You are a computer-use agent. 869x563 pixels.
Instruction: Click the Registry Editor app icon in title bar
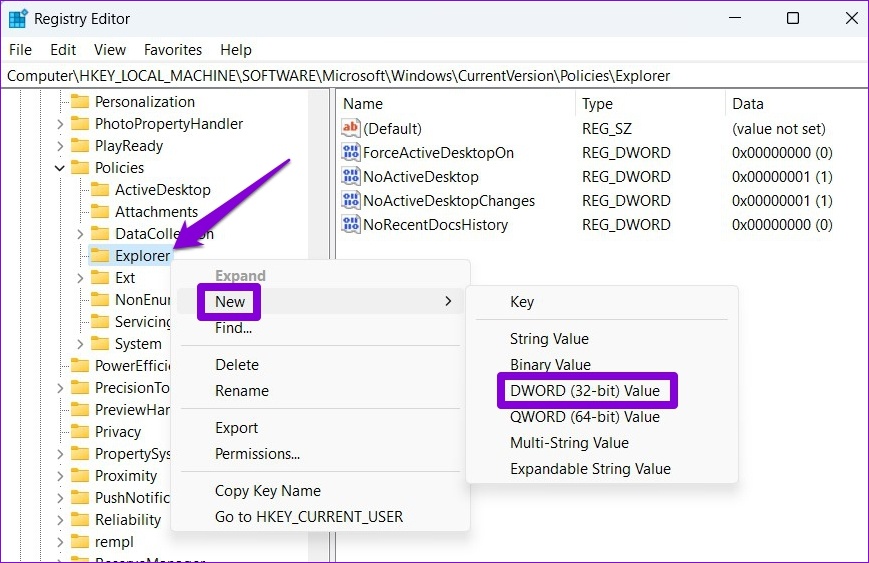(x=18, y=18)
